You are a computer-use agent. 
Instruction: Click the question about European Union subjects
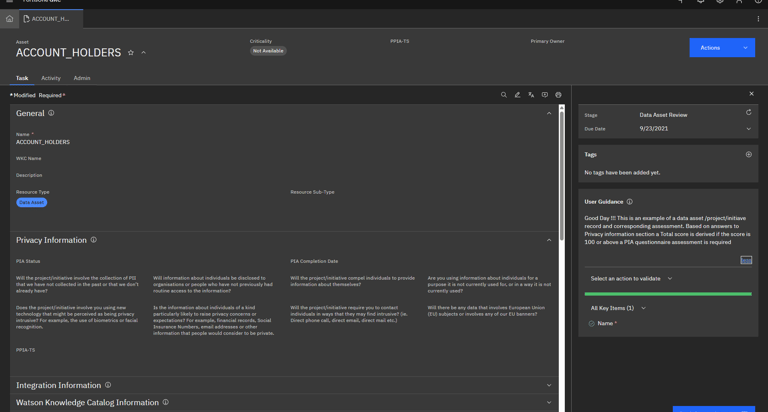(486, 311)
